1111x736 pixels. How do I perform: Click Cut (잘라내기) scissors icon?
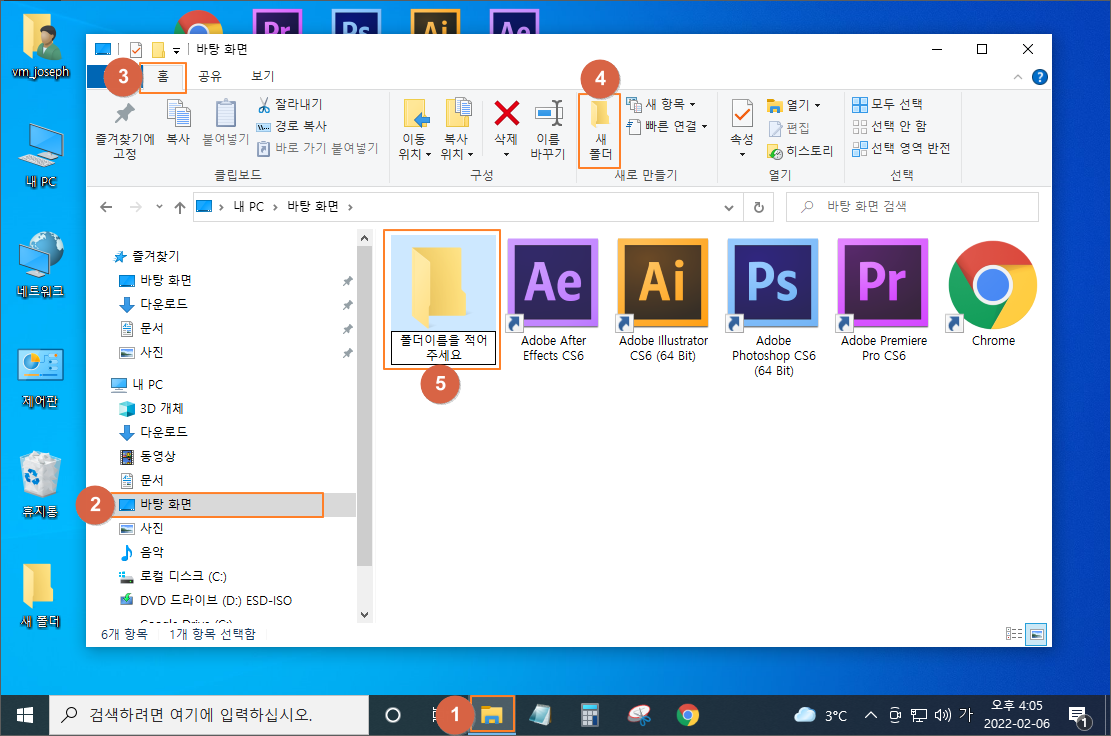click(264, 105)
